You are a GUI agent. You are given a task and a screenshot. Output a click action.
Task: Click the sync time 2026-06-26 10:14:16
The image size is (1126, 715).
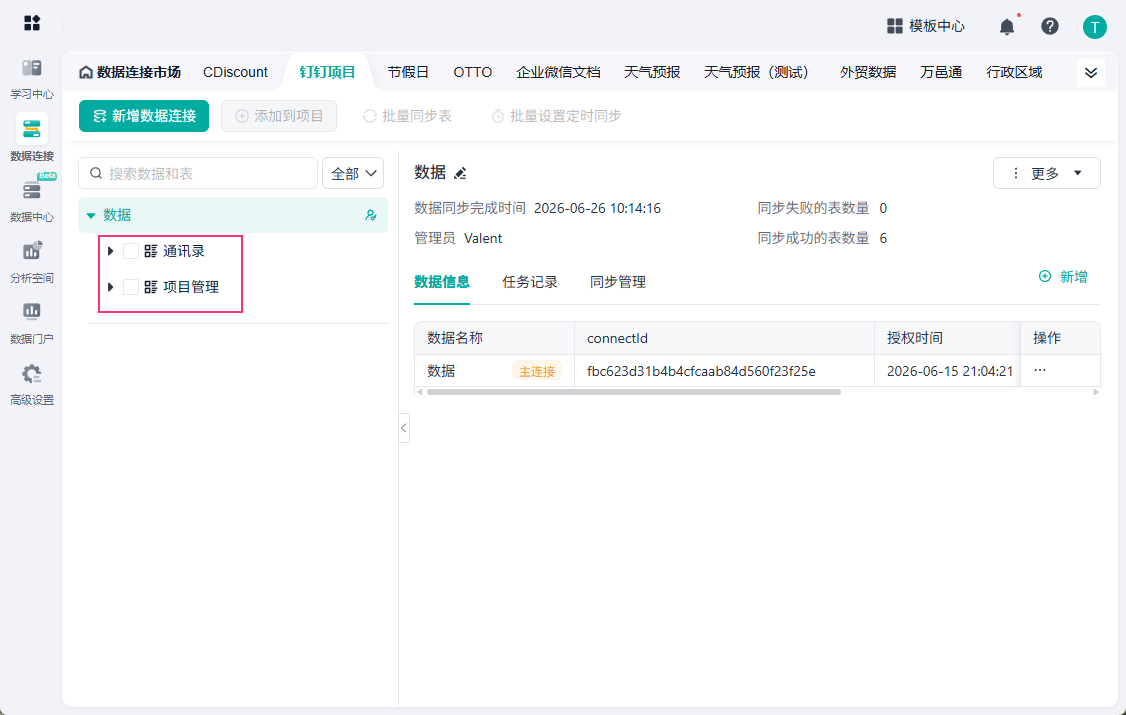(x=597, y=208)
